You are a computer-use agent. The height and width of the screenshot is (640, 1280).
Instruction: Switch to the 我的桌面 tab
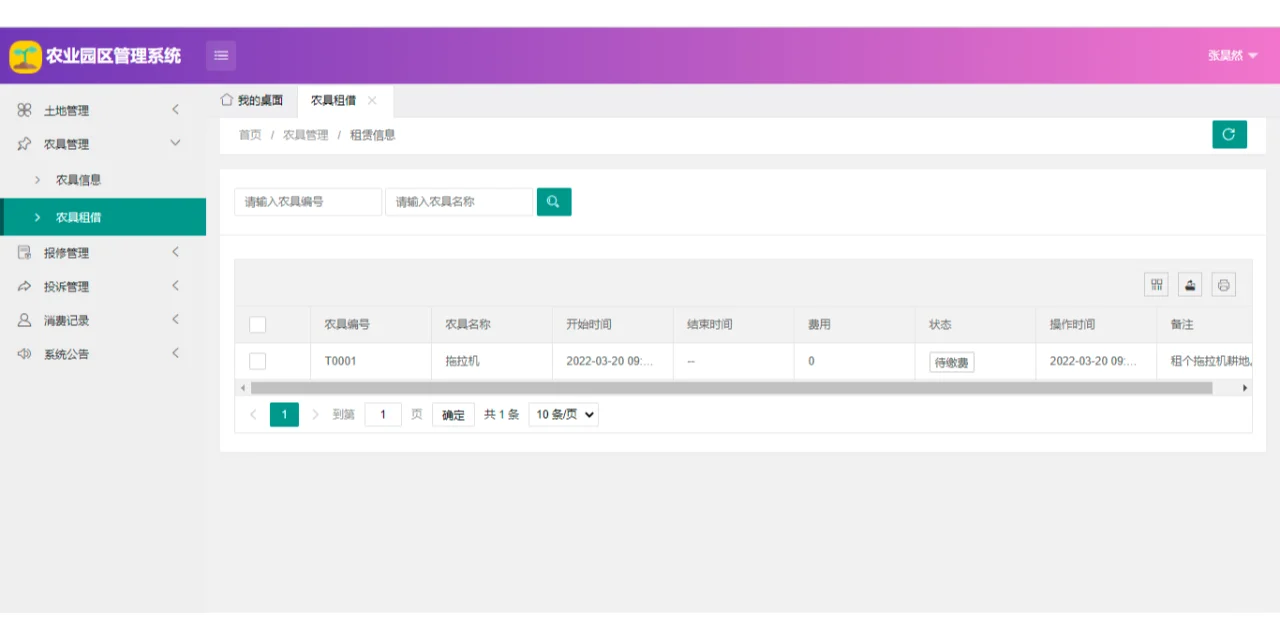[x=252, y=100]
